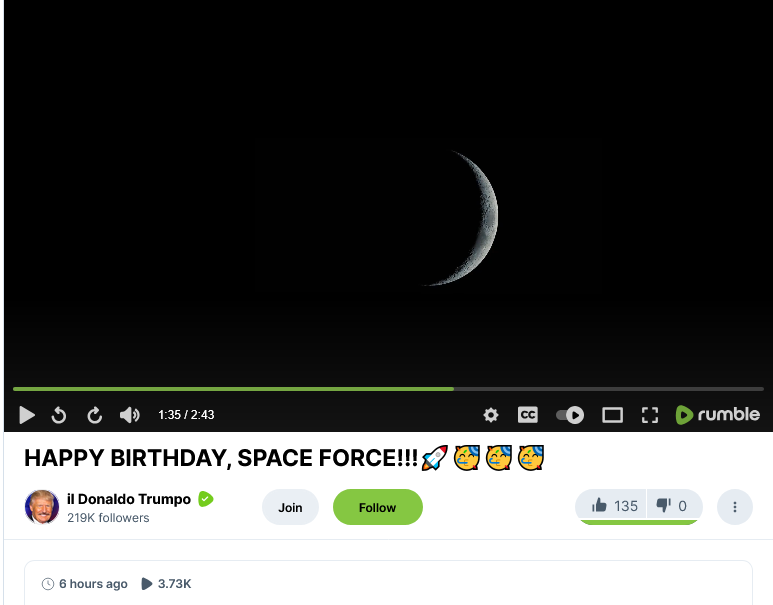Play the video
Image resolution: width=773 pixels, height=605 pixels.
point(27,415)
